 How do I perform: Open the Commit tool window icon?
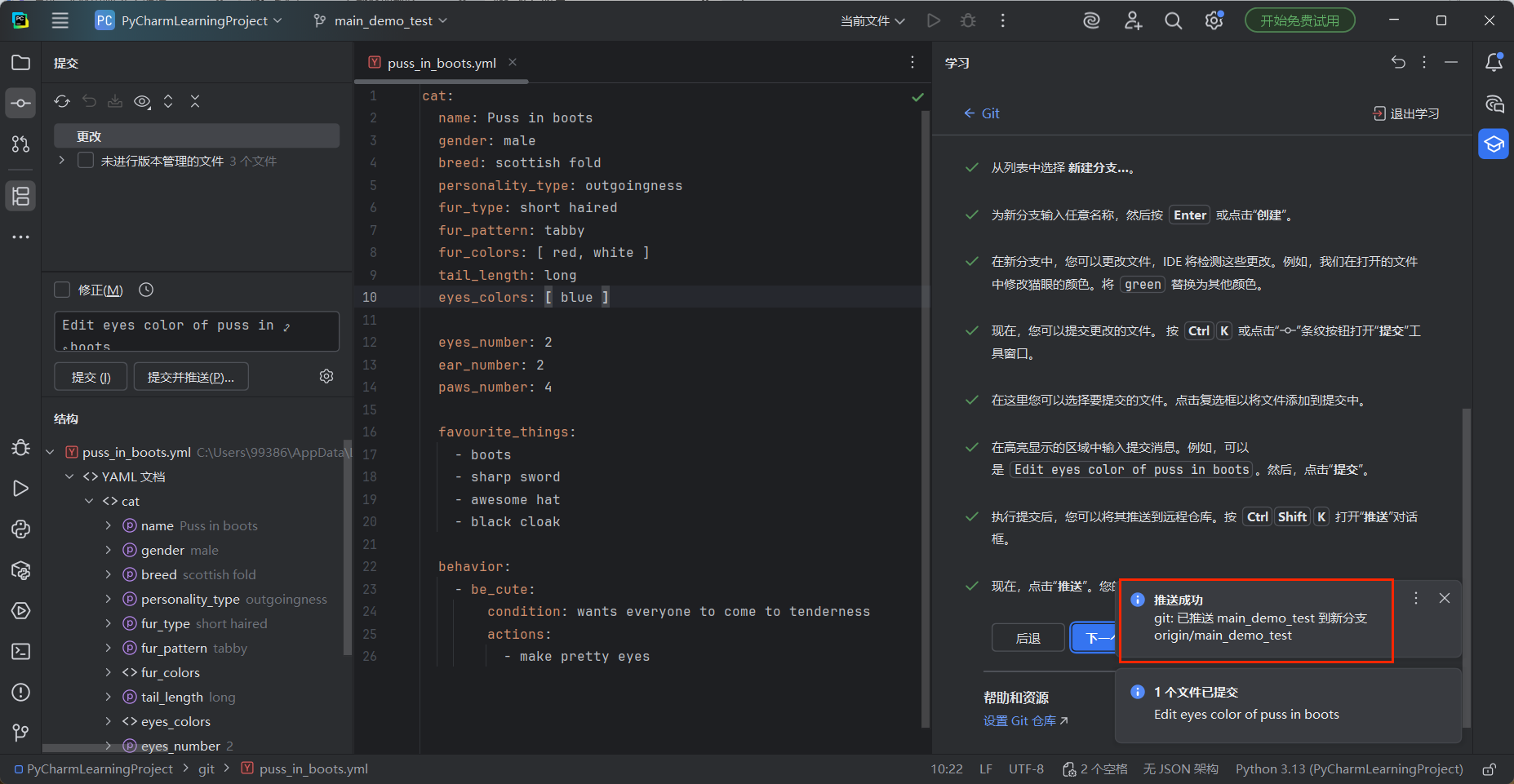click(21, 103)
